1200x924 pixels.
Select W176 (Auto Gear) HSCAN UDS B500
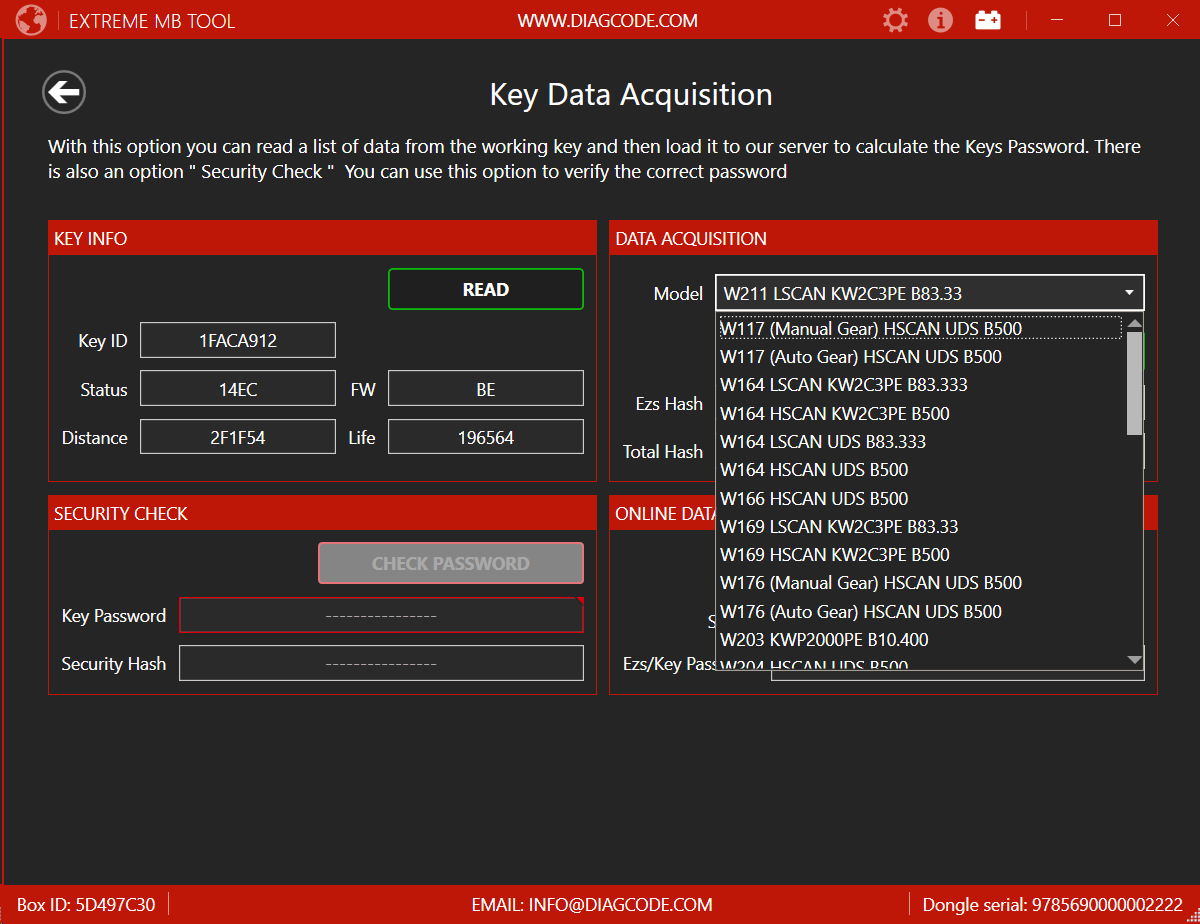pos(860,611)
